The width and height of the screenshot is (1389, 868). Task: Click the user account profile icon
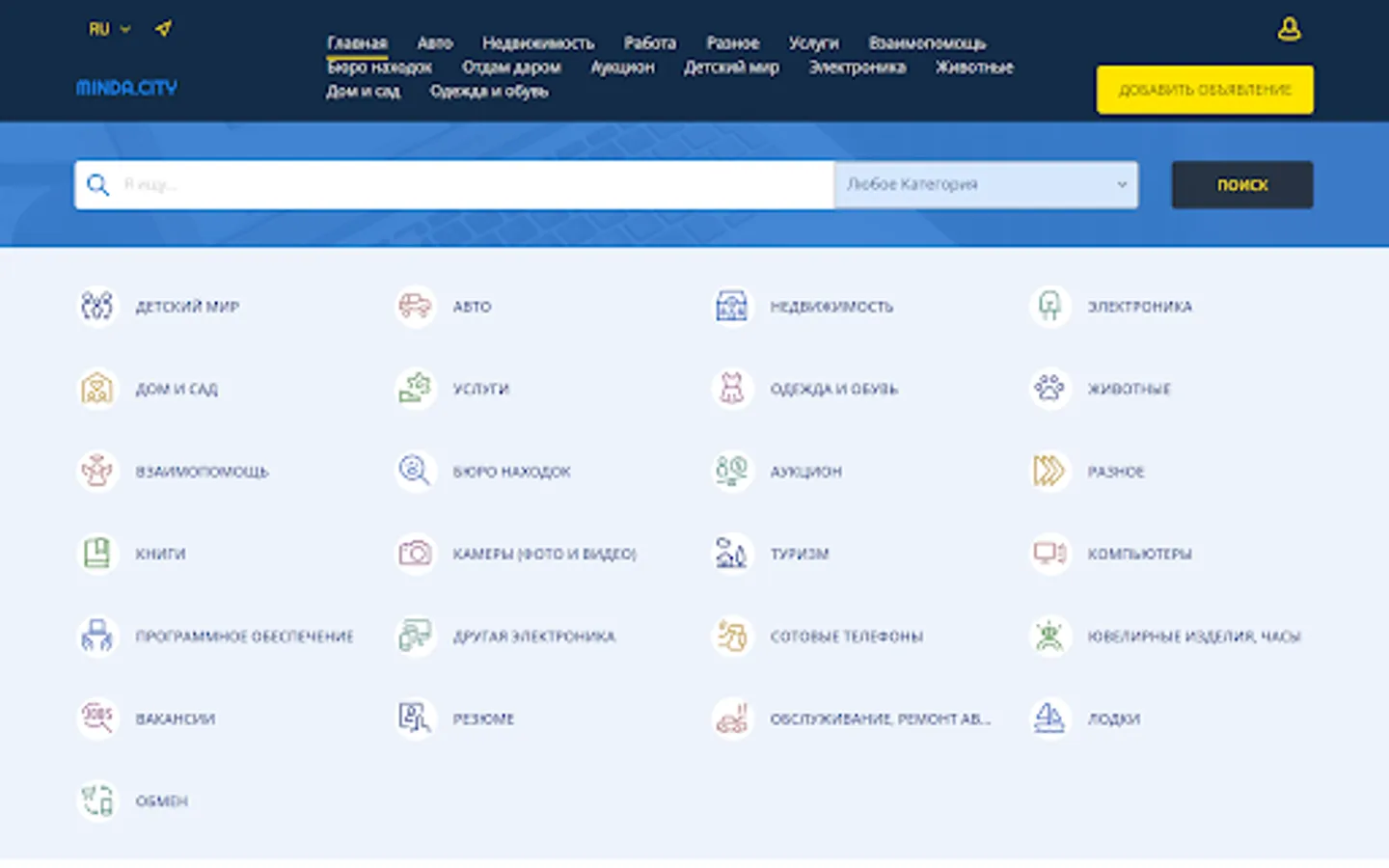click(1289, 29)
